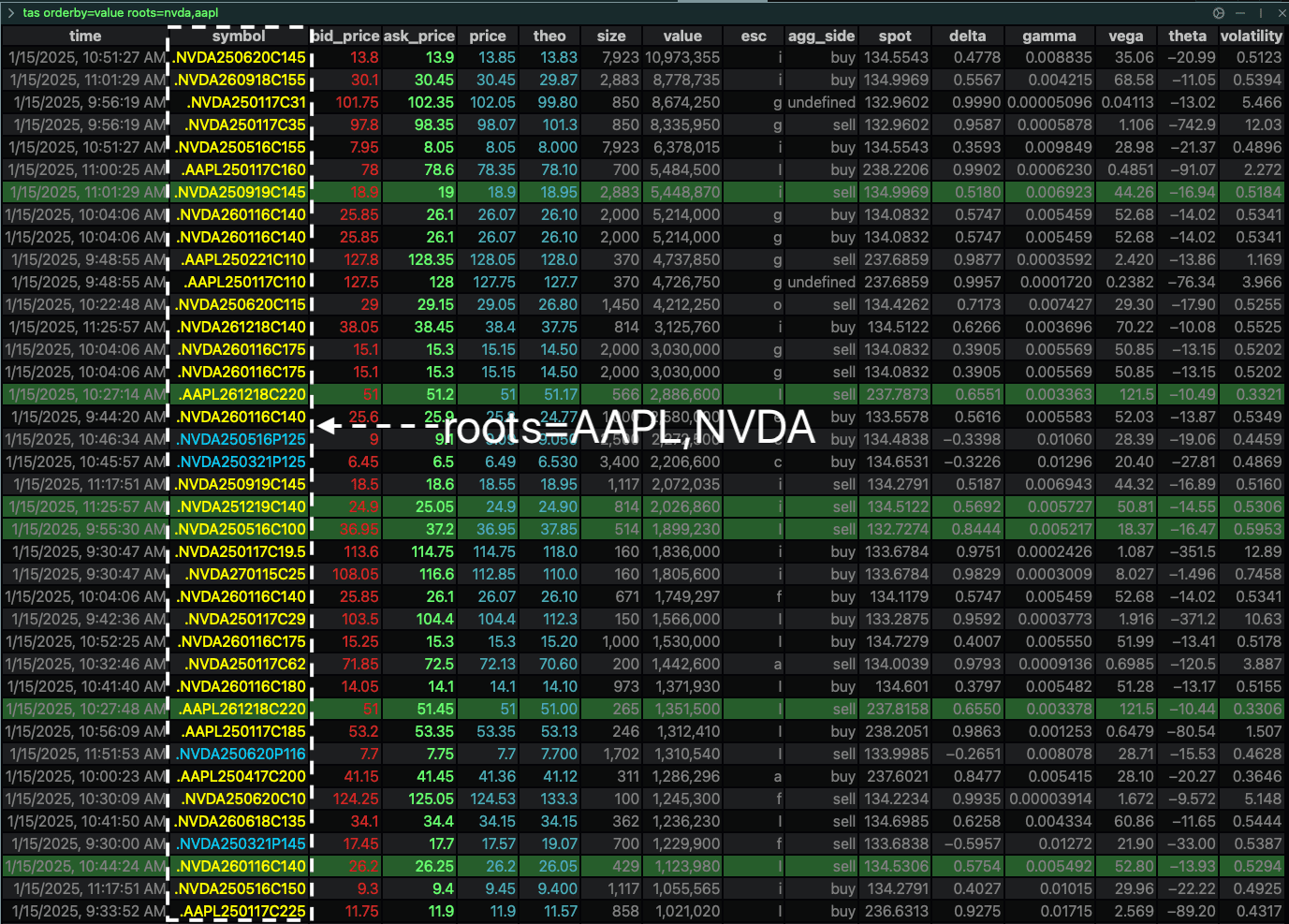The width and height of the screenshot is (1289, 924).
Task: Sort by the symbol column header
Action: [239, 36]
